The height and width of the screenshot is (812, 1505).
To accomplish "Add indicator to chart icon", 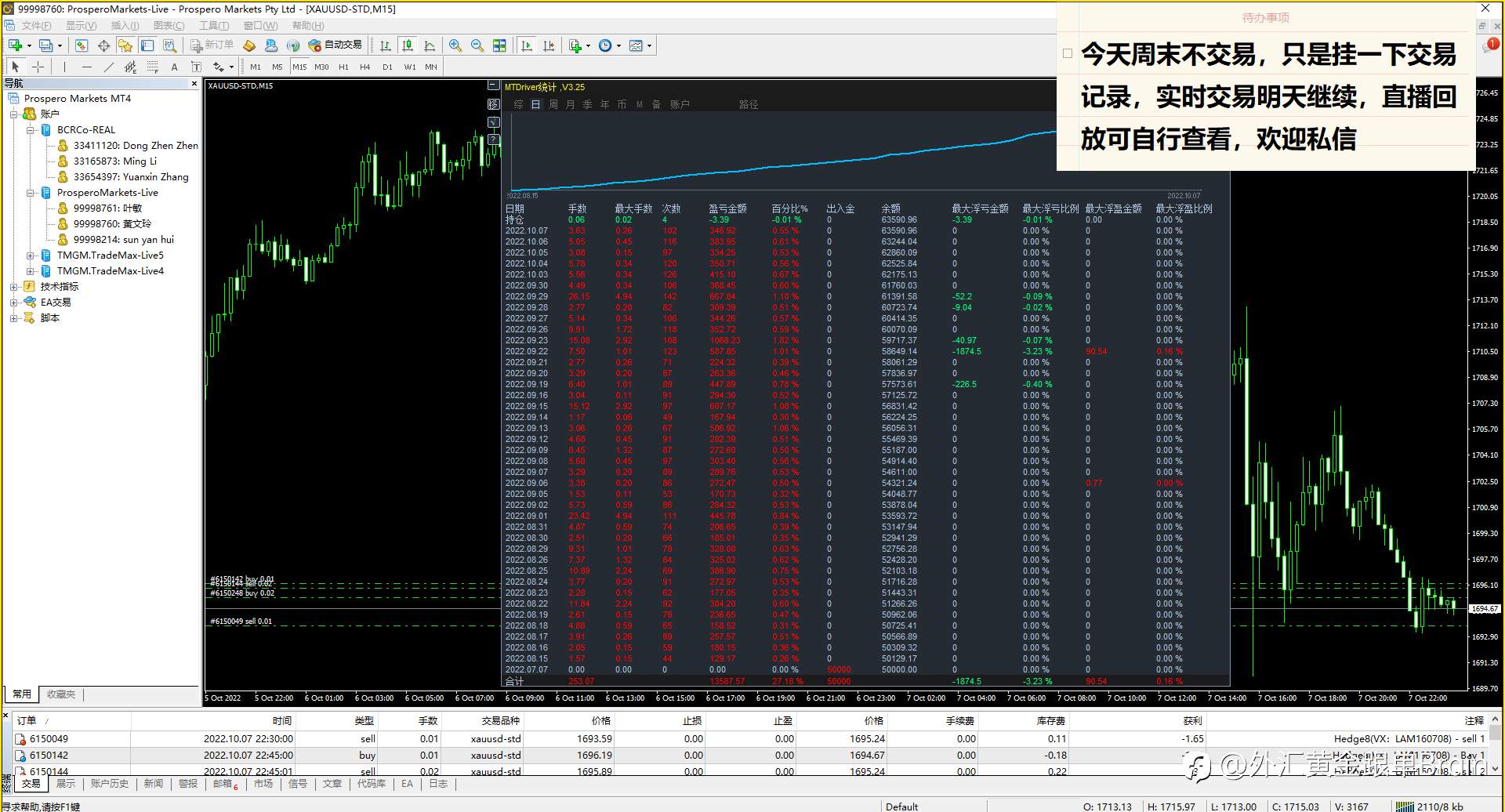I will 575,45.
